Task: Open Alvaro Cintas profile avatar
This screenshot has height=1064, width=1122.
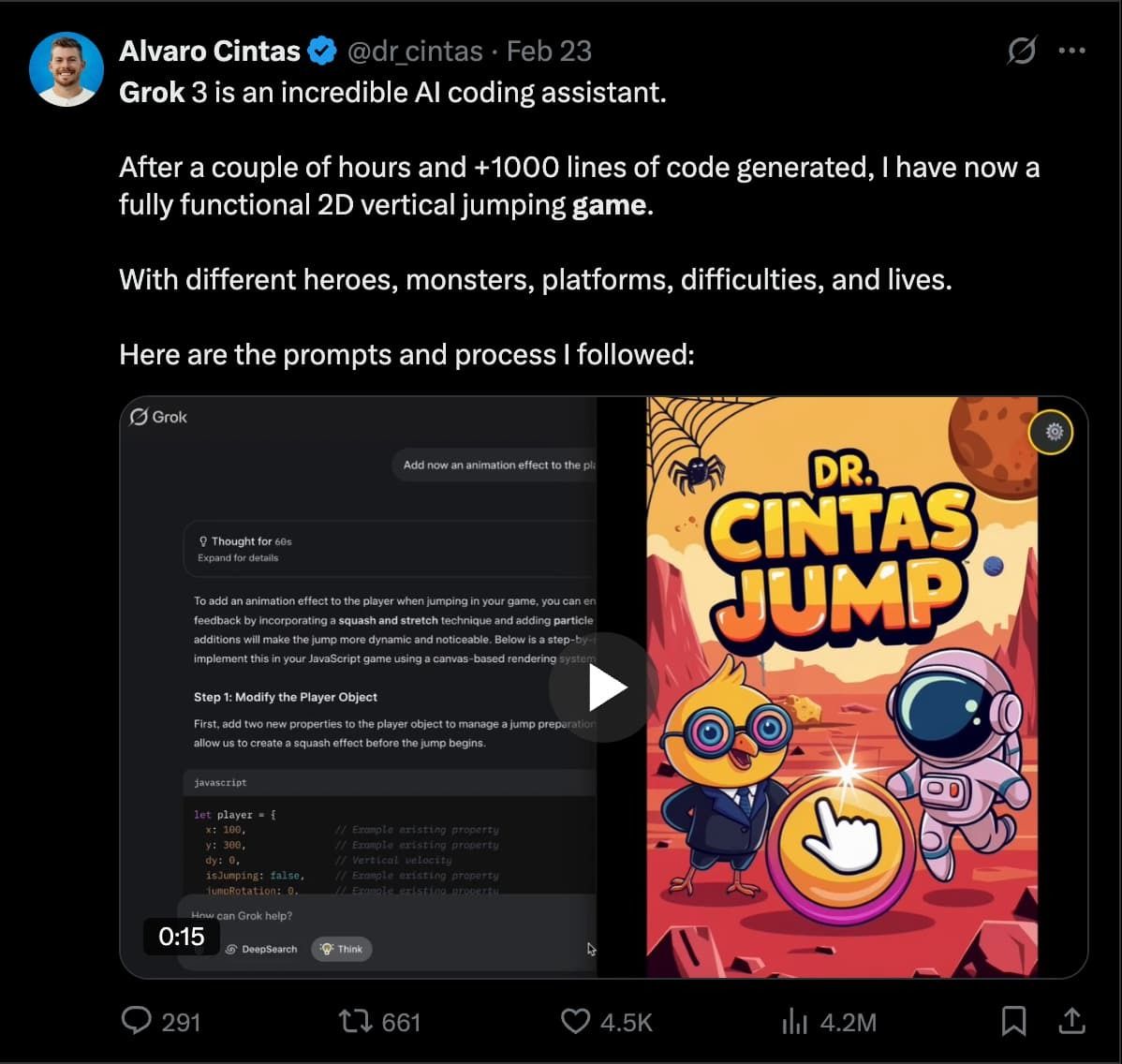Action: tap(66, 69)
